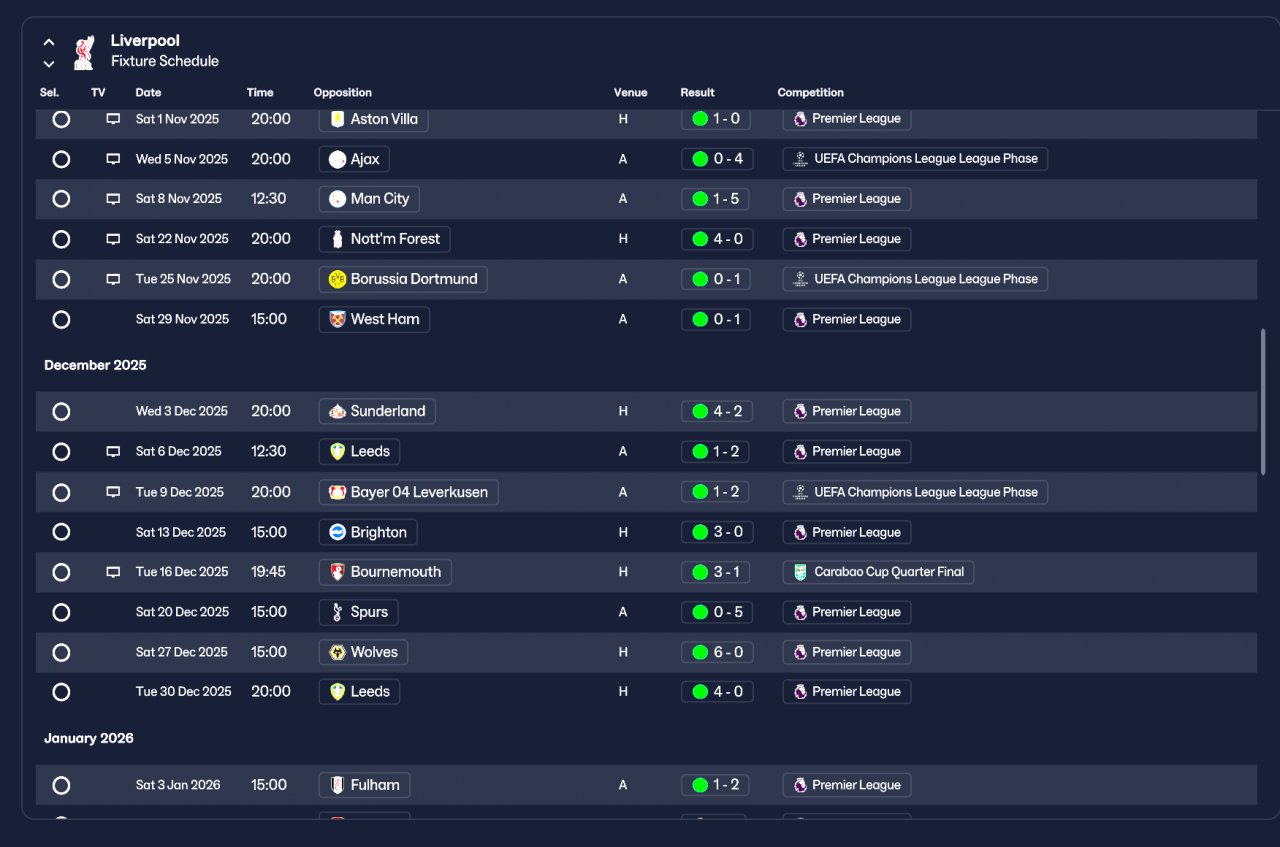Sort by the Competition column header
The height and width of the screenshot is (847, 1280).
coord(811,92)
